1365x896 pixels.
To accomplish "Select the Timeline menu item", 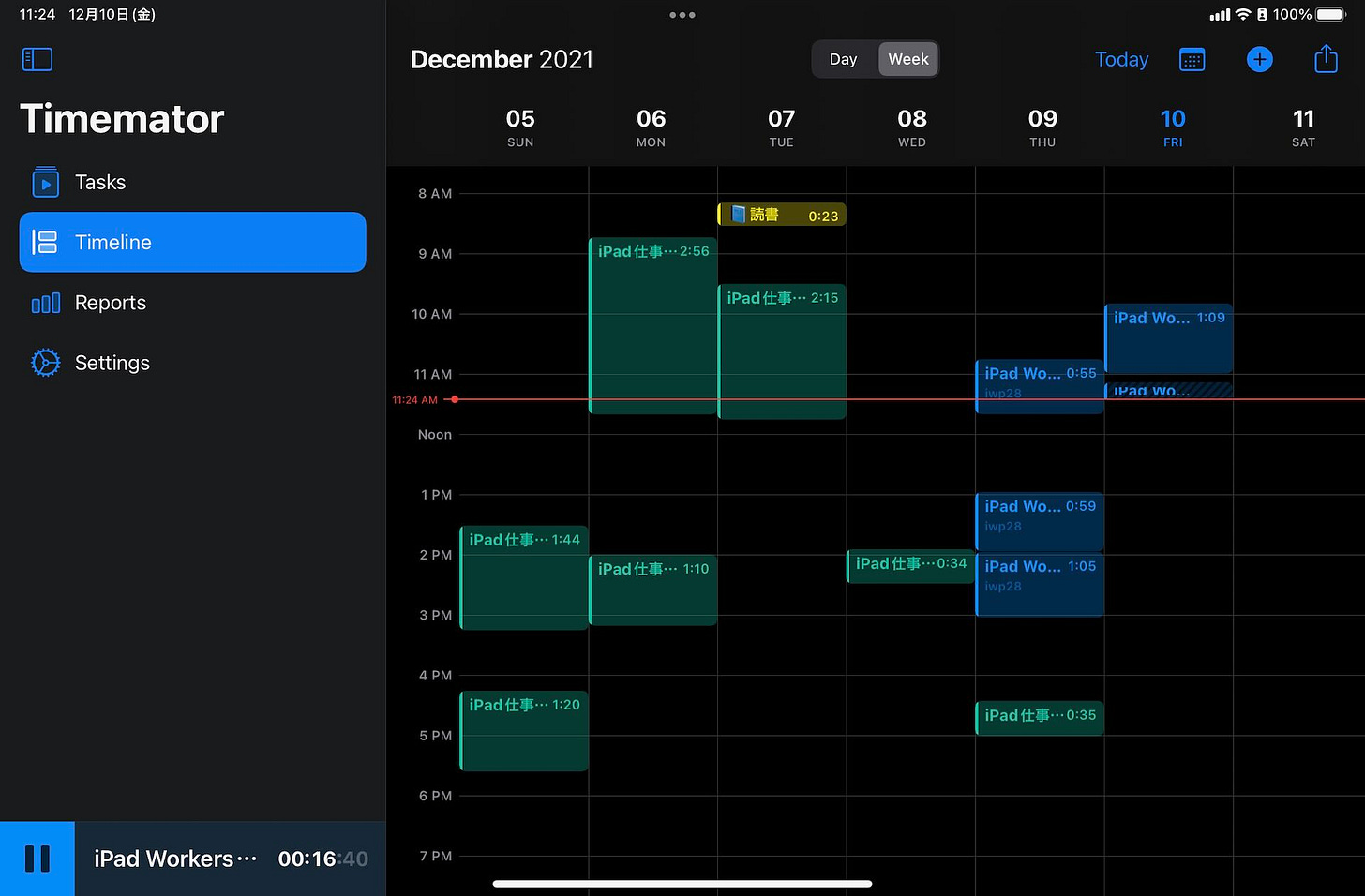I will coord(192,242).
